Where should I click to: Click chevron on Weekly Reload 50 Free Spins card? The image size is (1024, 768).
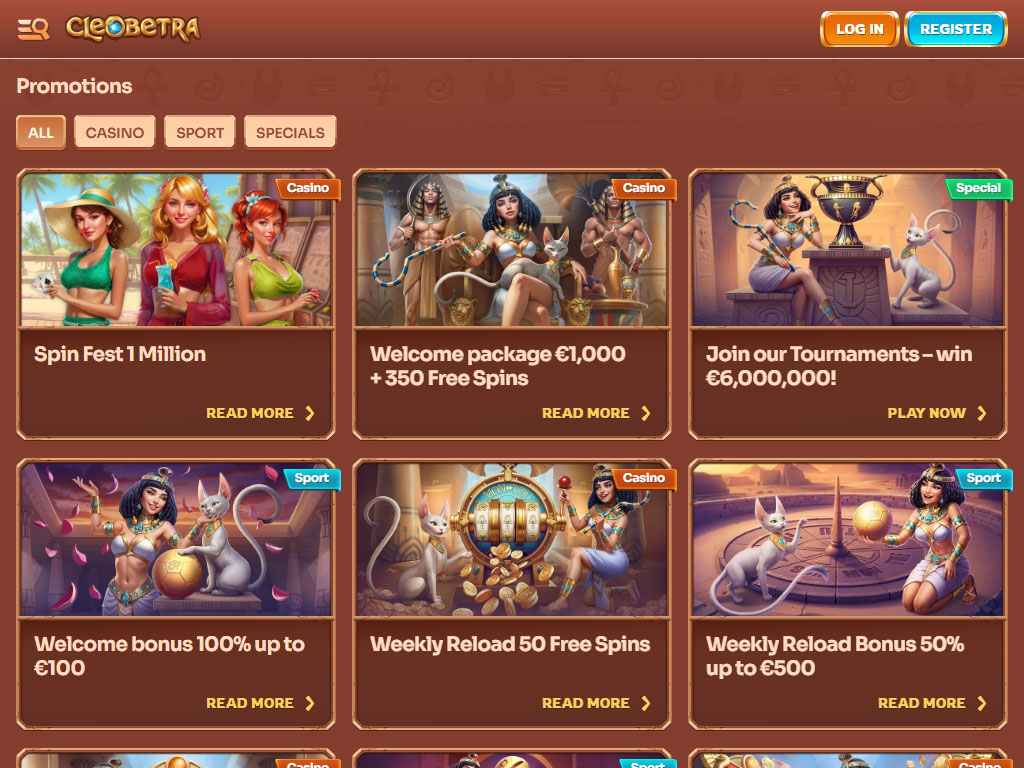tap(646, 703)
